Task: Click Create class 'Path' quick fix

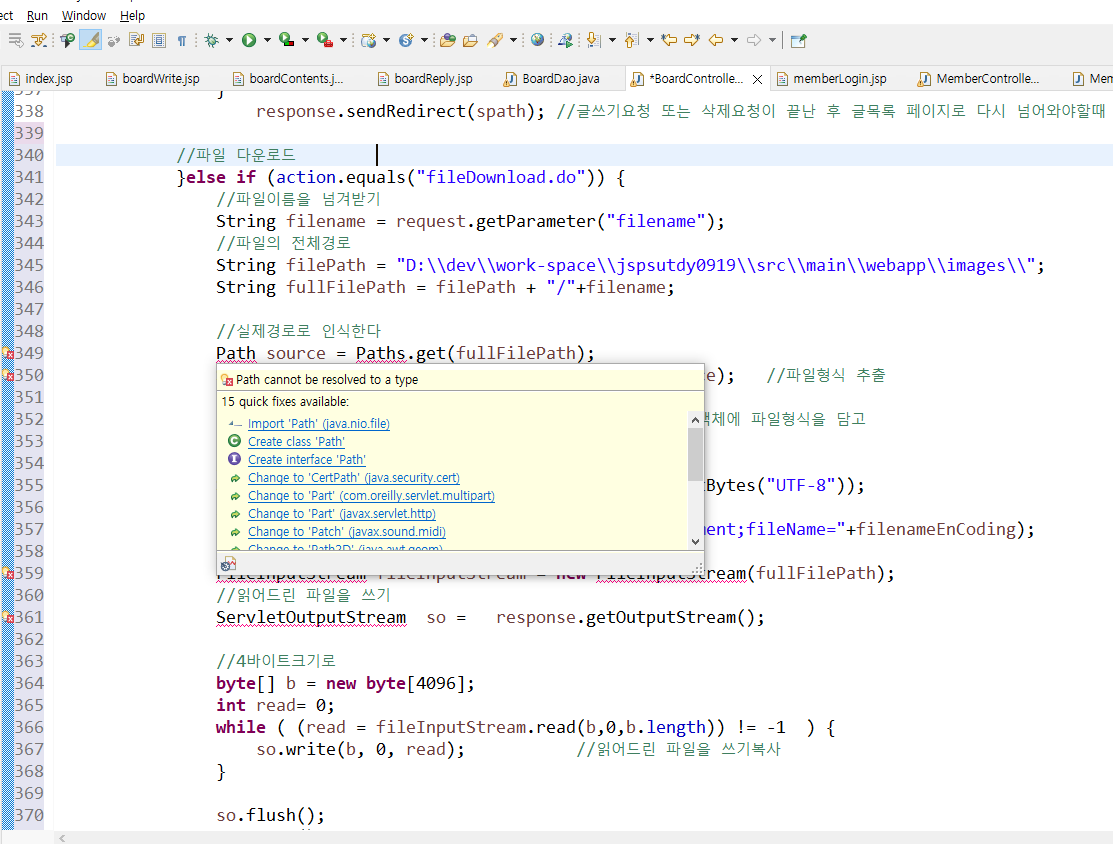Action: coord(296,442)
